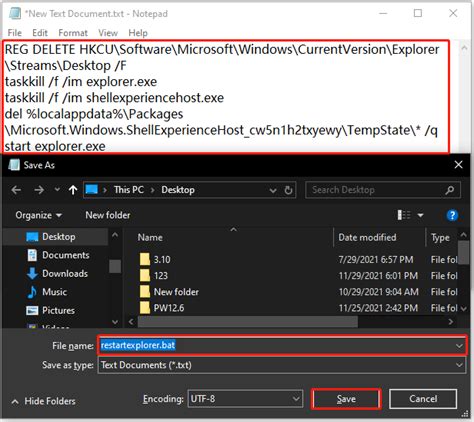Open the Notepad Help menu
474x422 pixels.
point(138,33)
